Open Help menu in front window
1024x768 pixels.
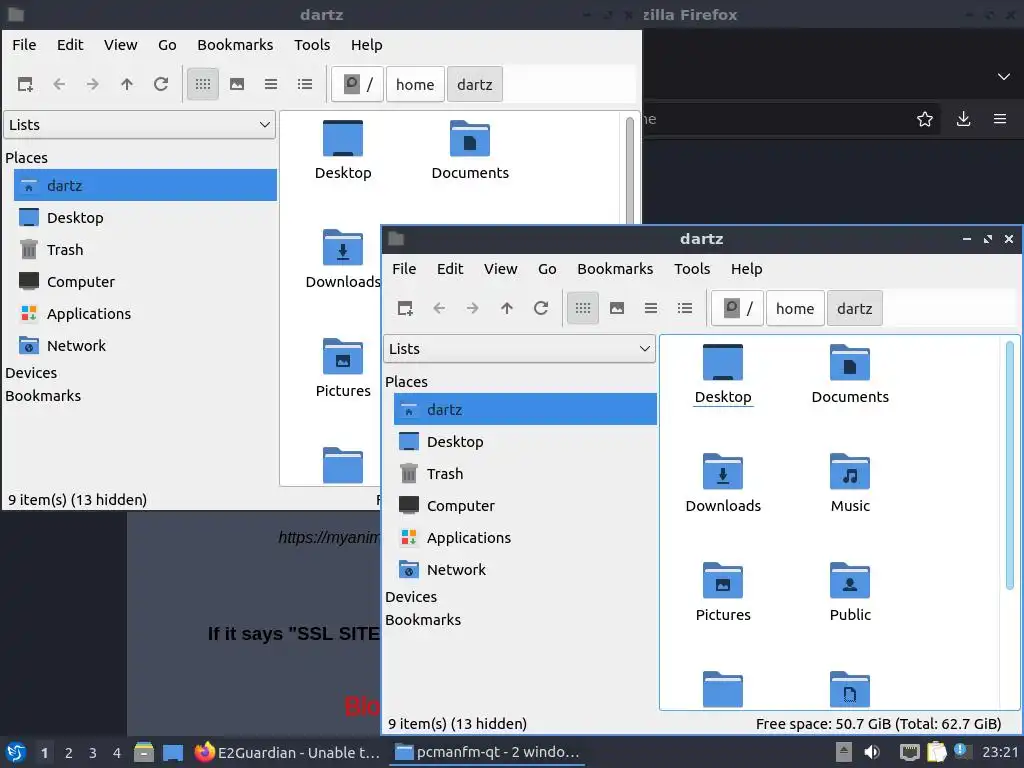746,268
